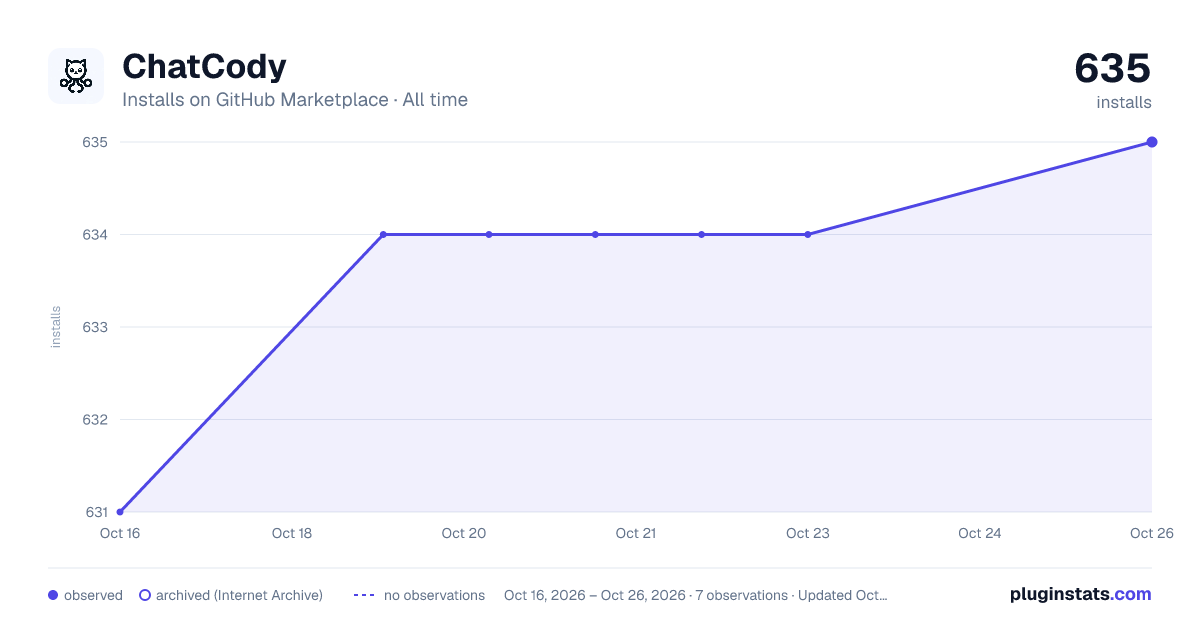
Task: Click the 'Oct 16' x-axis label
Action: click(119, 533)
